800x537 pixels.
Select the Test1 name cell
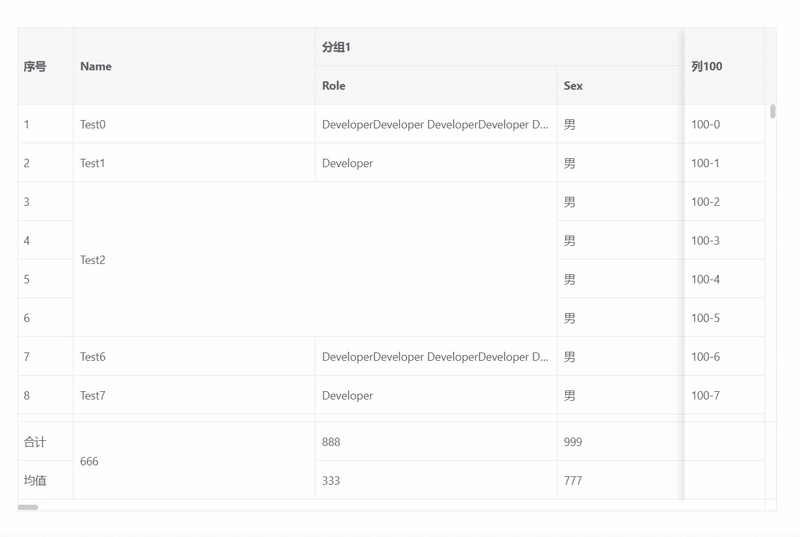coord(194,163)
